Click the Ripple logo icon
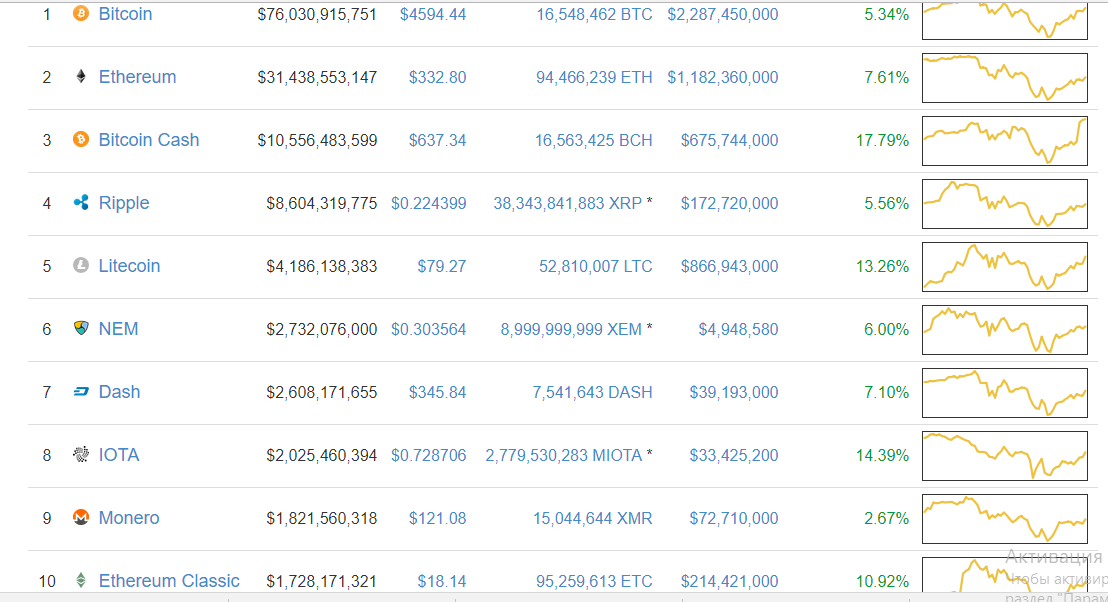1108x602 pixels. click(81, 203)
